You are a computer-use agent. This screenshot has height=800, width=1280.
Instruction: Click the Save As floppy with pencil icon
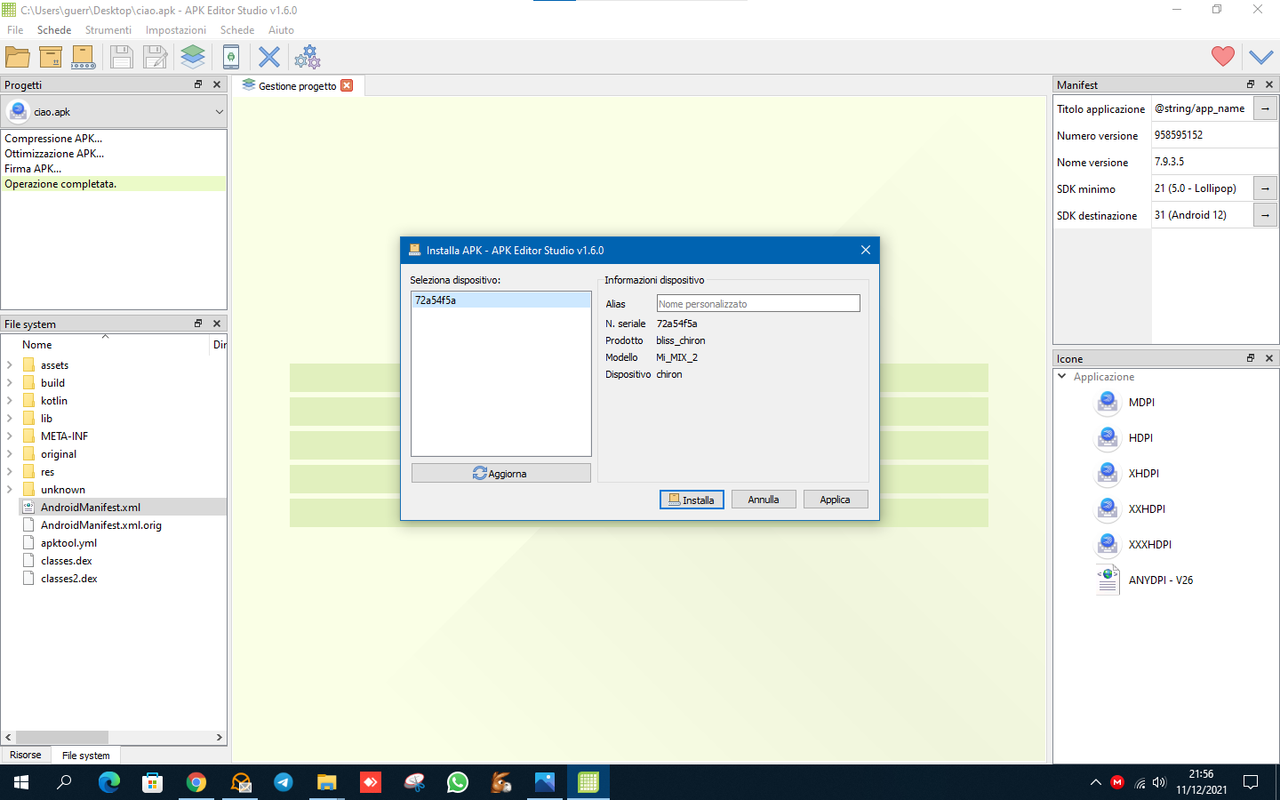point(154,57)
